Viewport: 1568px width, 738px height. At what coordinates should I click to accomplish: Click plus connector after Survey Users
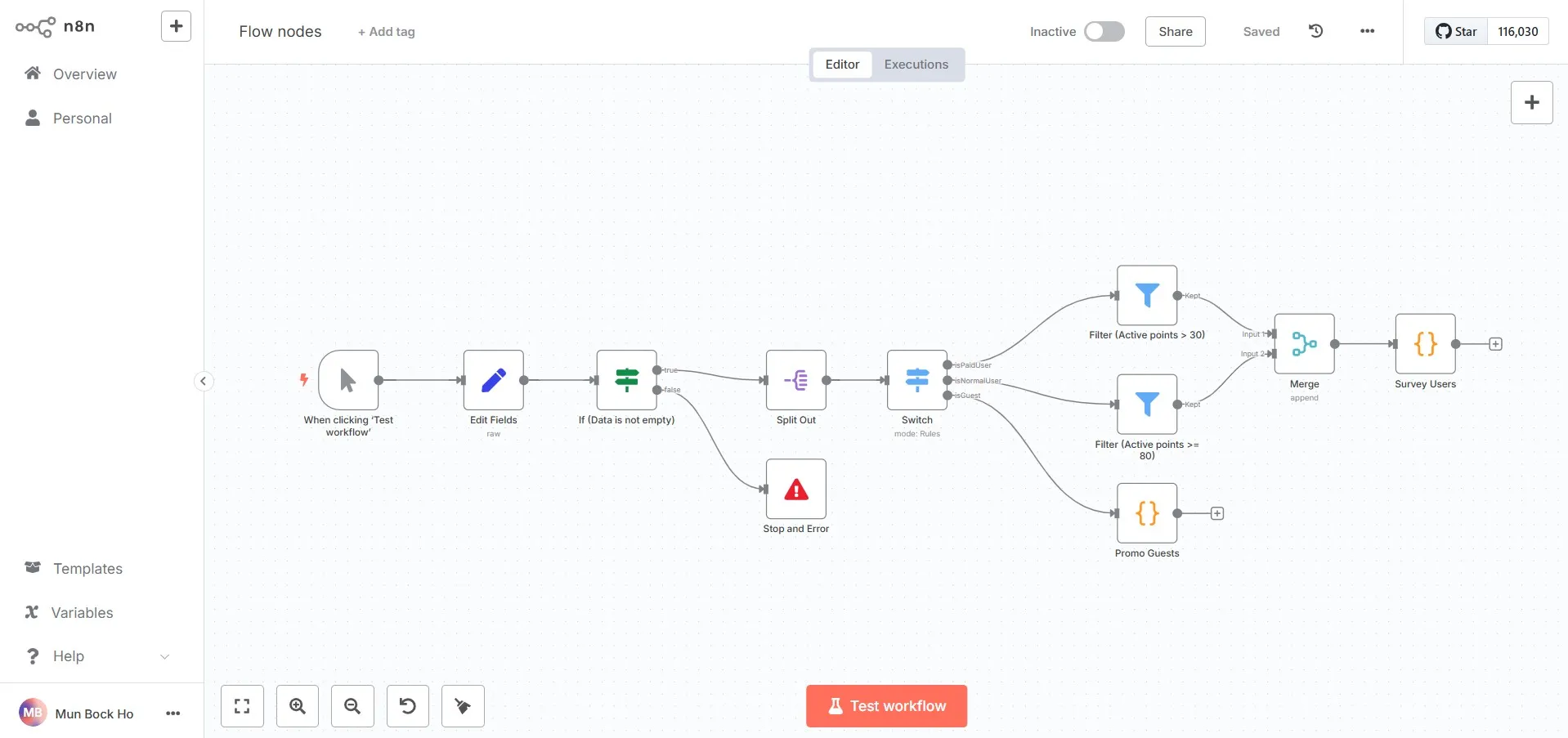click(x=1495, y=344)
